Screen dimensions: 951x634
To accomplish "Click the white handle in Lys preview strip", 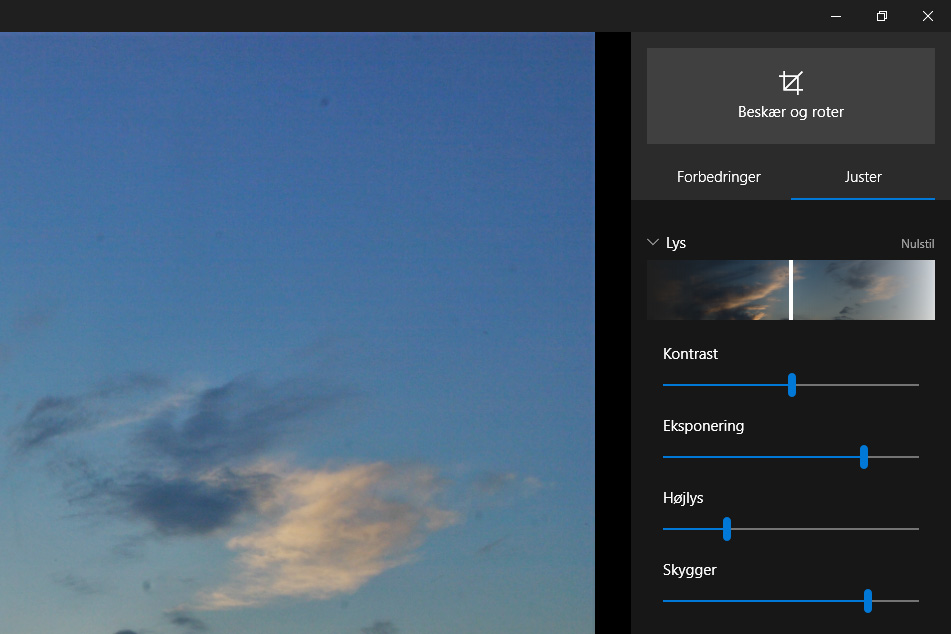I will pyautogui.click(x=791, y=290).
